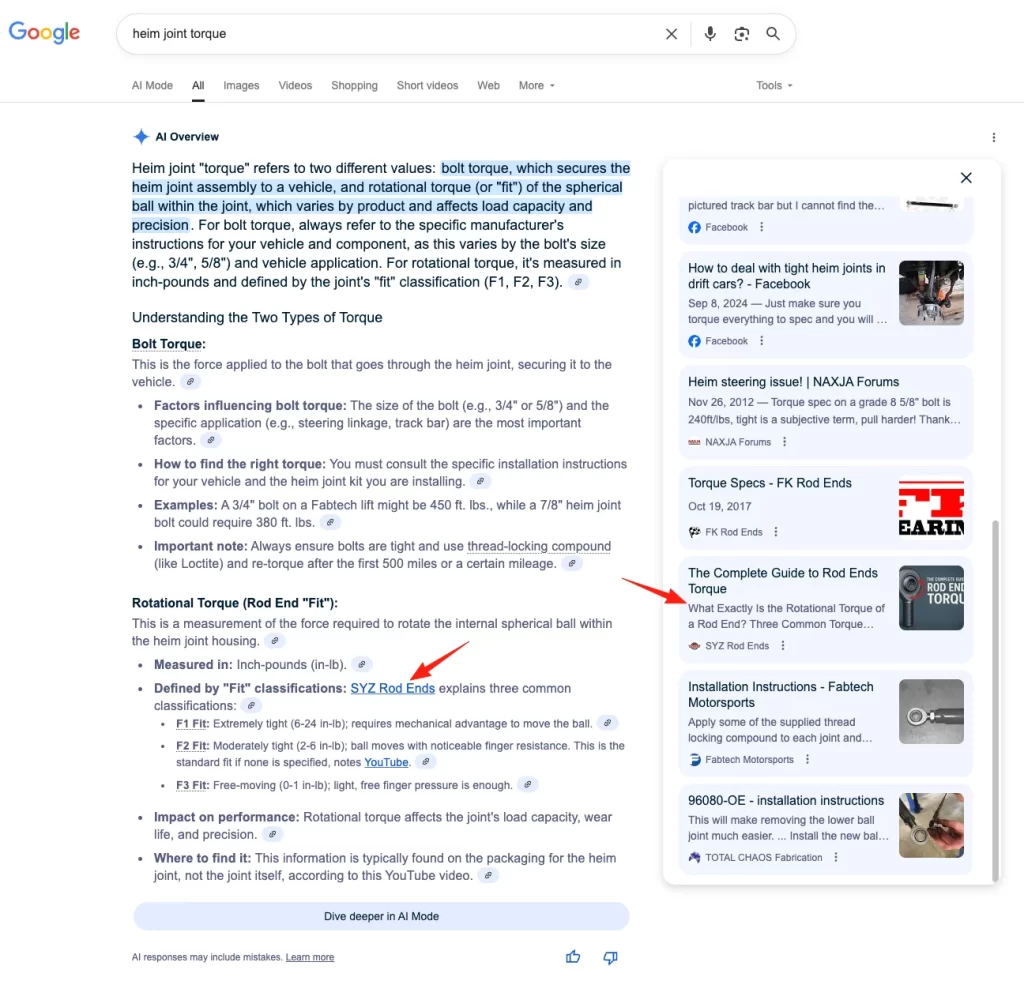Open 'How to deal with tight heim joints' result
The width and height of the screenshot is (1024, 981).
[786, 276]
